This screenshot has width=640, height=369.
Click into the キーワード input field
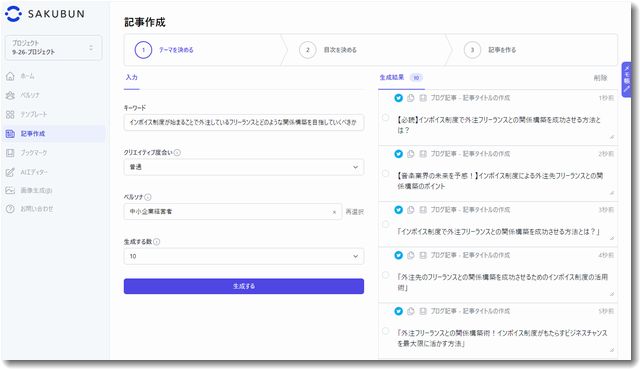(x=244, y=122)
